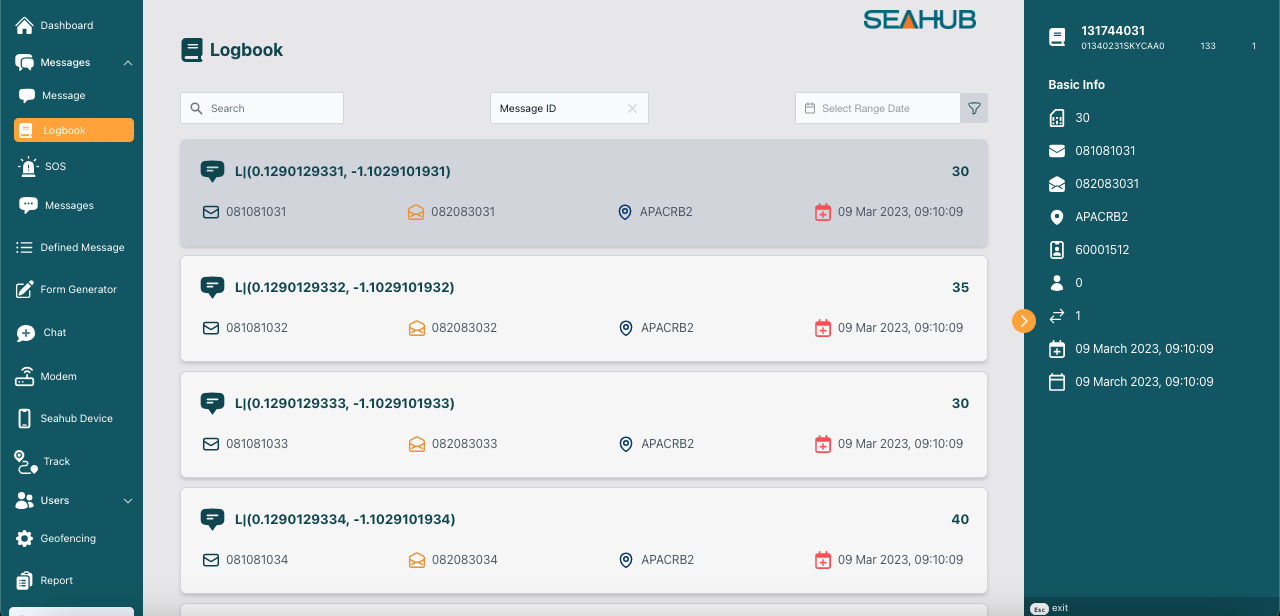Click the Track route icon
The height and width of the screenshot is (616, 1280).
[26, 461]
